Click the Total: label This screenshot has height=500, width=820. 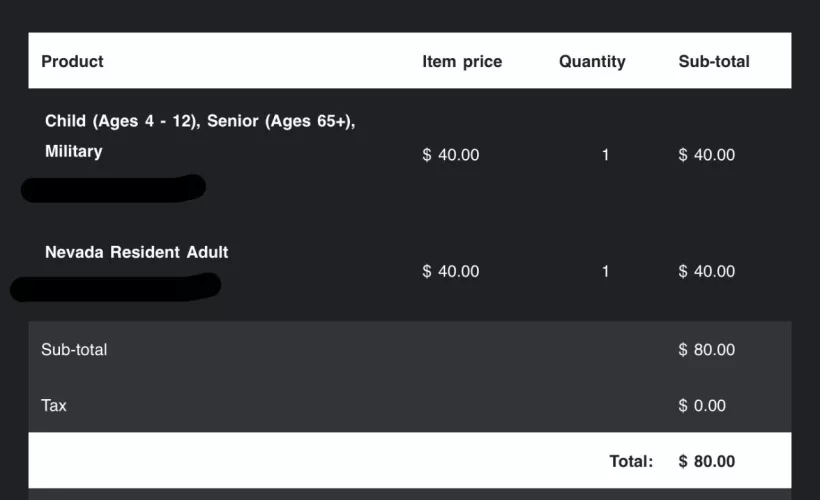[x=631, y=461]
